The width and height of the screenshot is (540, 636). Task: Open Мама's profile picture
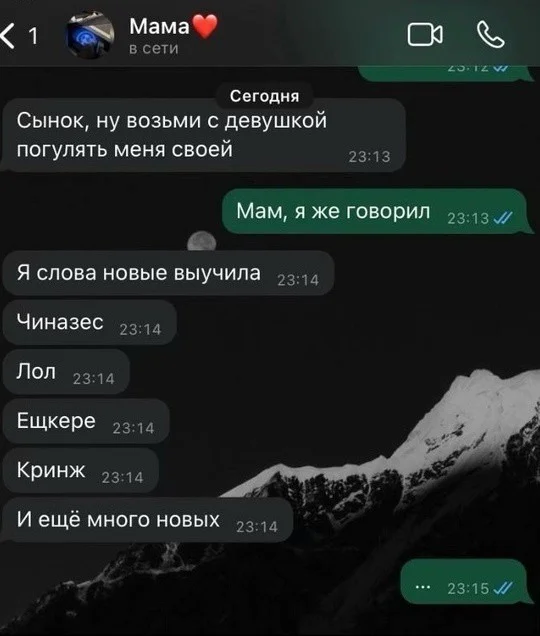[x=90, y=35]
